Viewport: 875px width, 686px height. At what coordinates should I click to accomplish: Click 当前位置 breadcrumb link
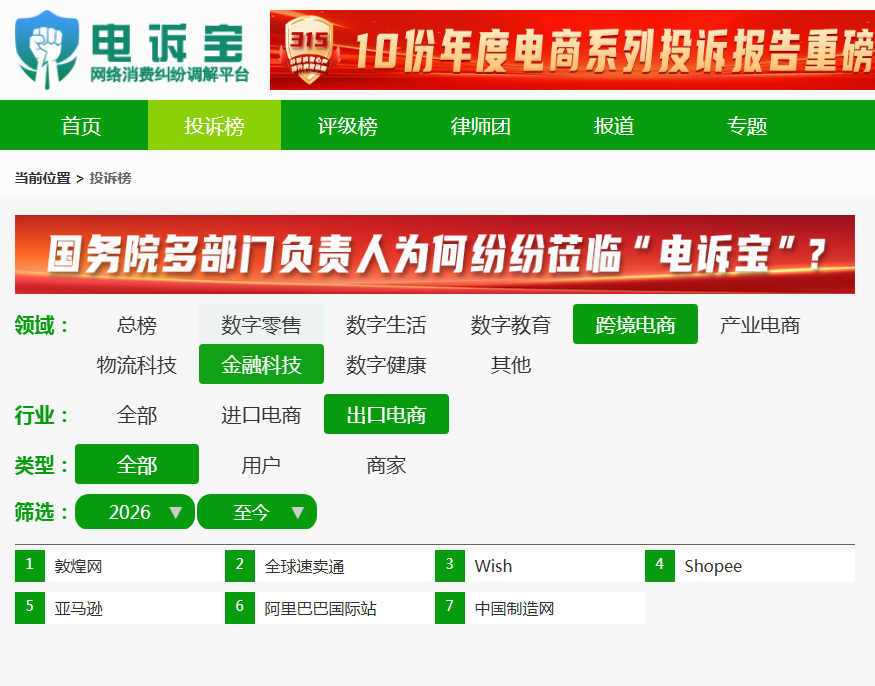coord(42,178)
